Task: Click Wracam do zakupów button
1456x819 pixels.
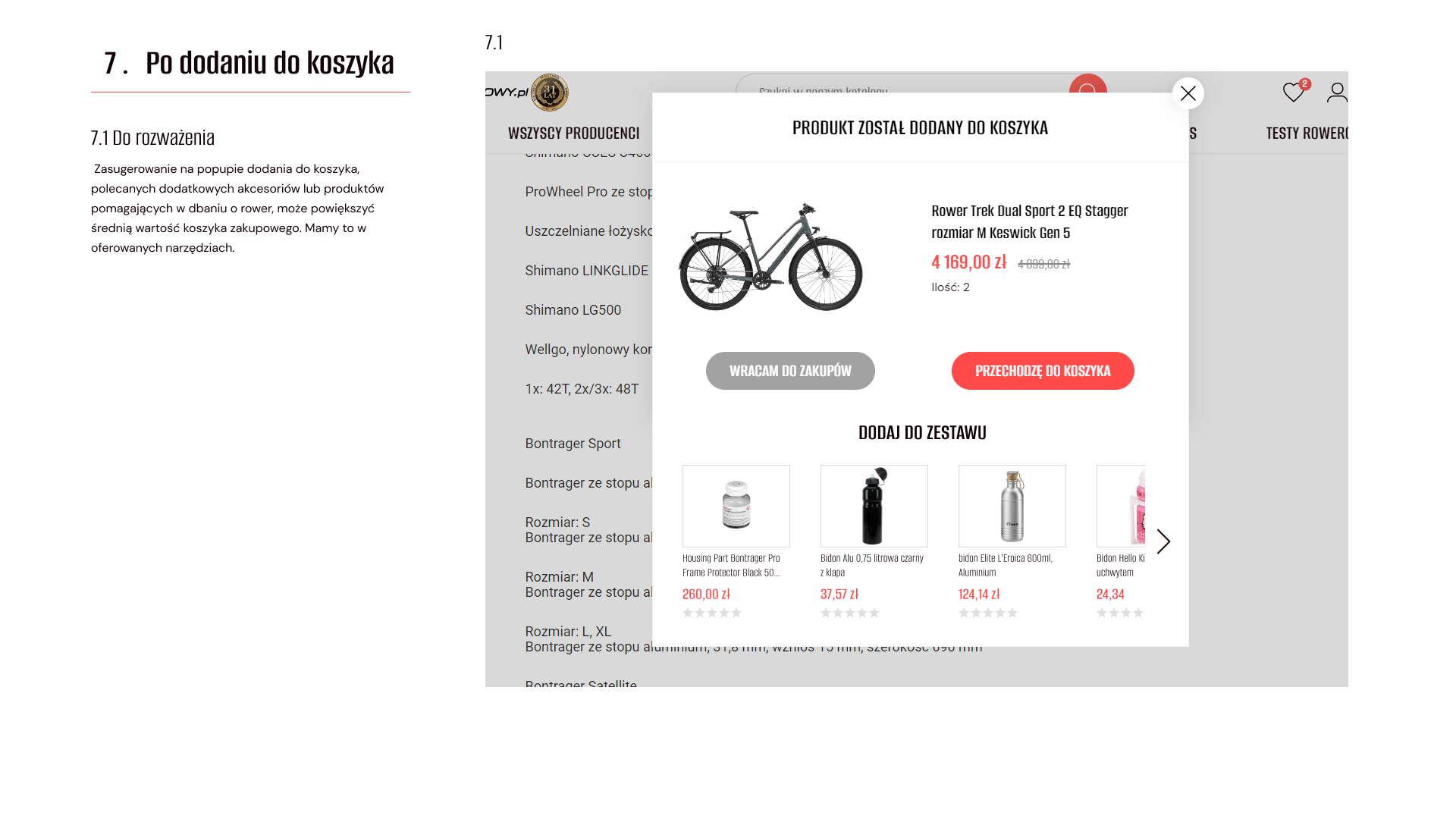Action: coord(790,371)
